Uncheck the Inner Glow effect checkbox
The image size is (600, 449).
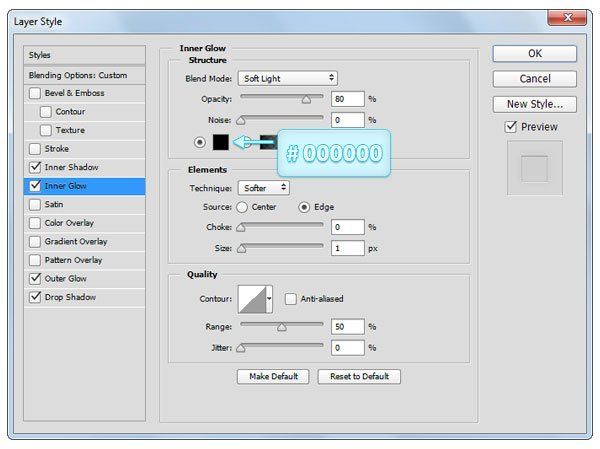pos(35,186)
